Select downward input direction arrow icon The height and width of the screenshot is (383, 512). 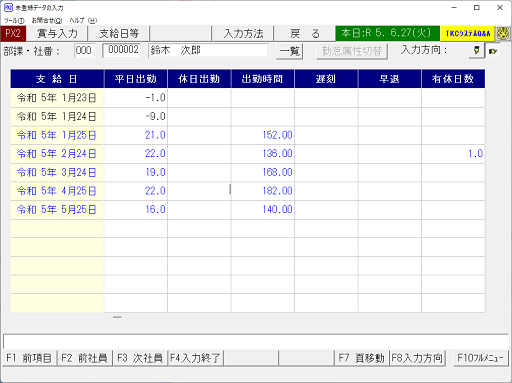click(x=476, y=51)
